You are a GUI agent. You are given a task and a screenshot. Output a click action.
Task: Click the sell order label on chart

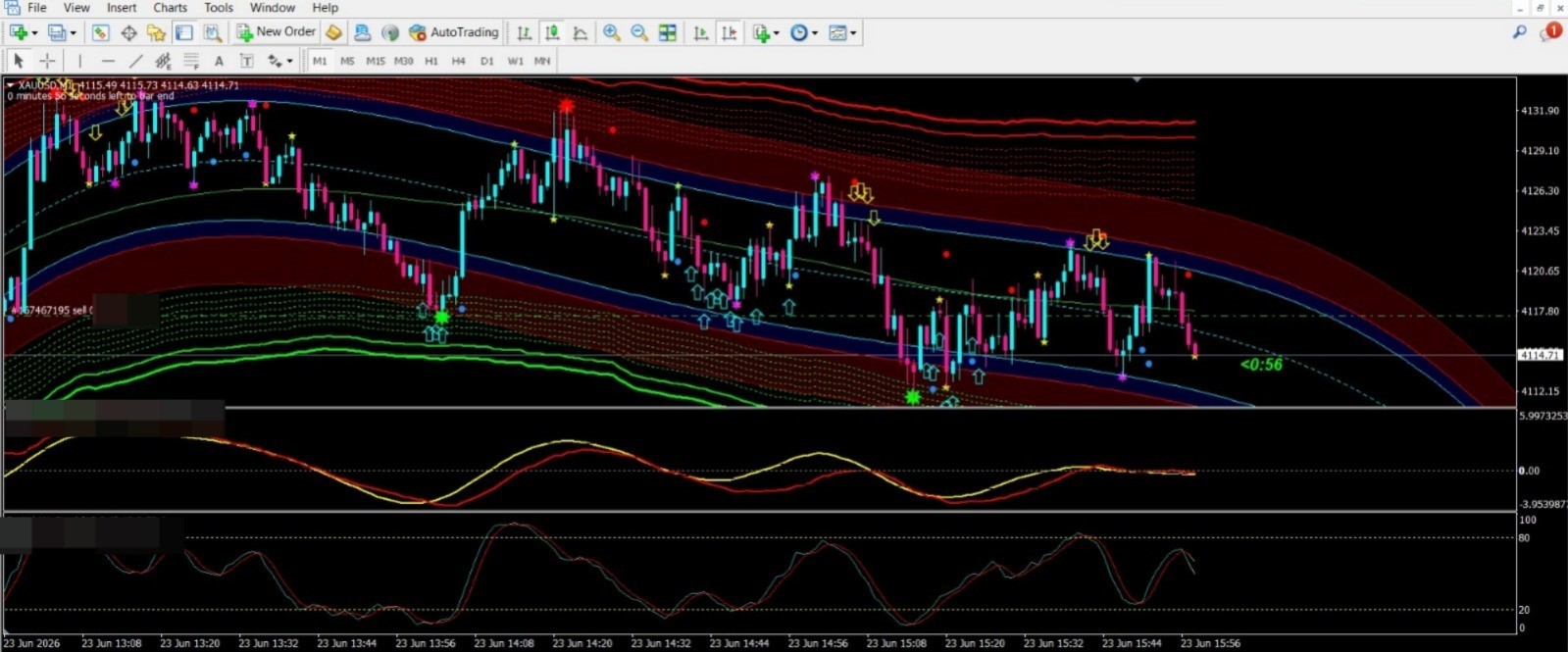51,311
